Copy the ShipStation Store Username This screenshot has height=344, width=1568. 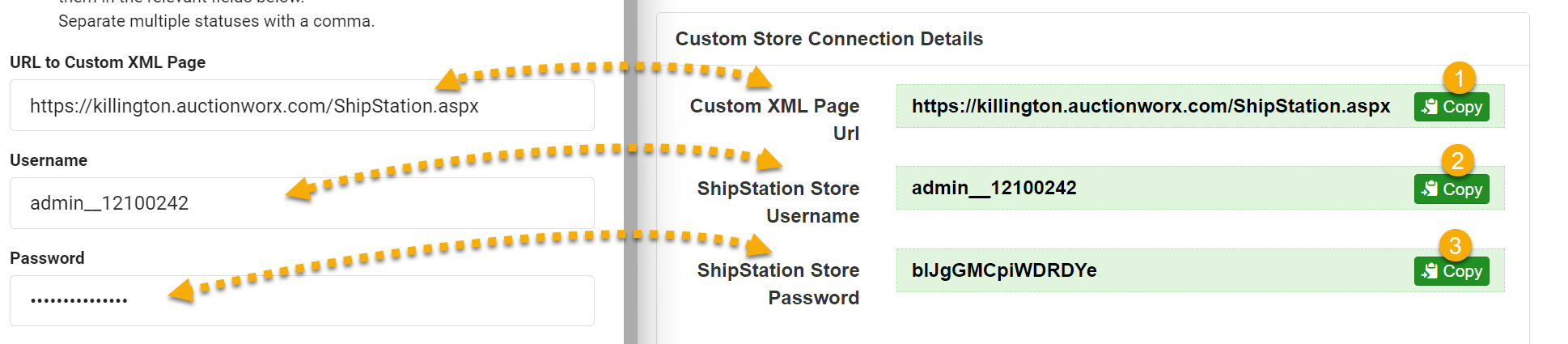tap(1451, 189)
